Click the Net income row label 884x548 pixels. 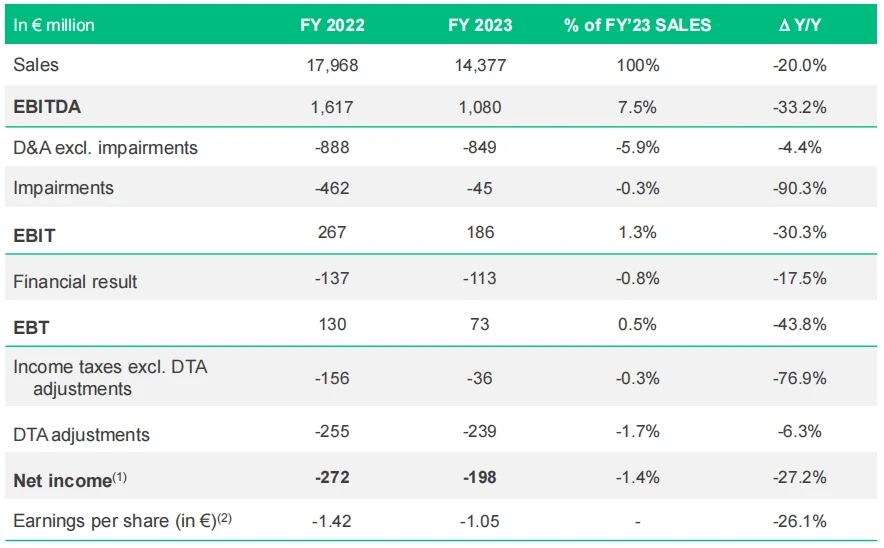(x=70, y=480)
